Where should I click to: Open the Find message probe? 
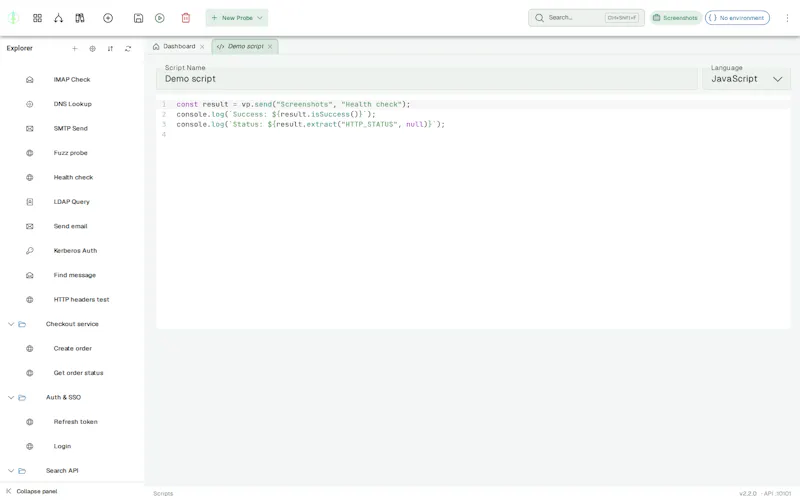tap(74, 276)
